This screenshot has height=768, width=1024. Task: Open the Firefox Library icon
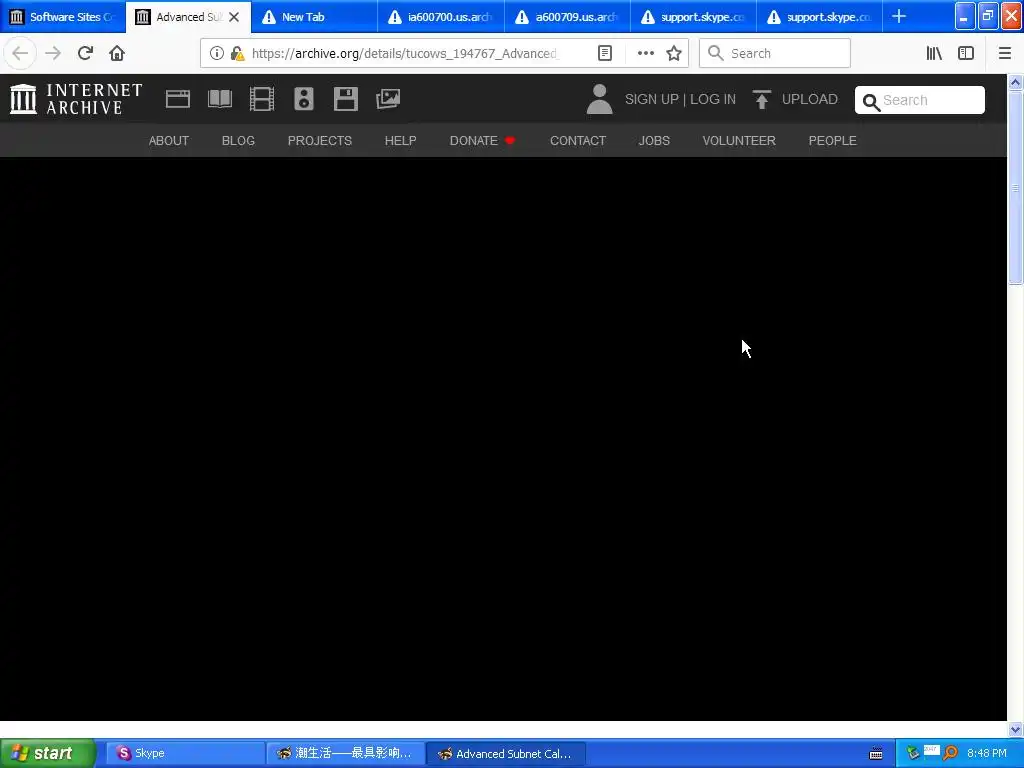coord(934,53)
